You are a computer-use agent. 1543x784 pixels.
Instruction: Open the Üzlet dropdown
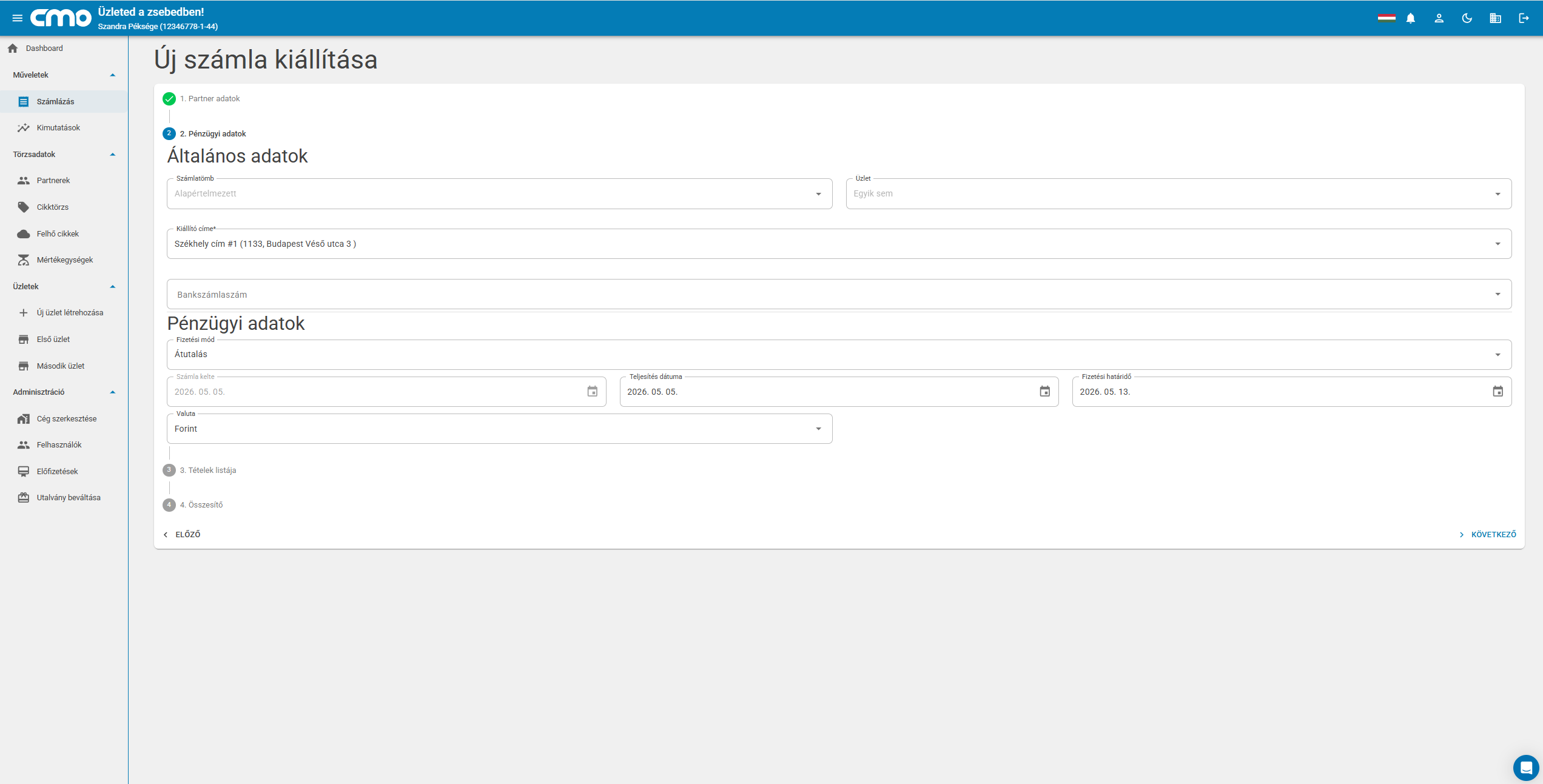point(1178,194)
